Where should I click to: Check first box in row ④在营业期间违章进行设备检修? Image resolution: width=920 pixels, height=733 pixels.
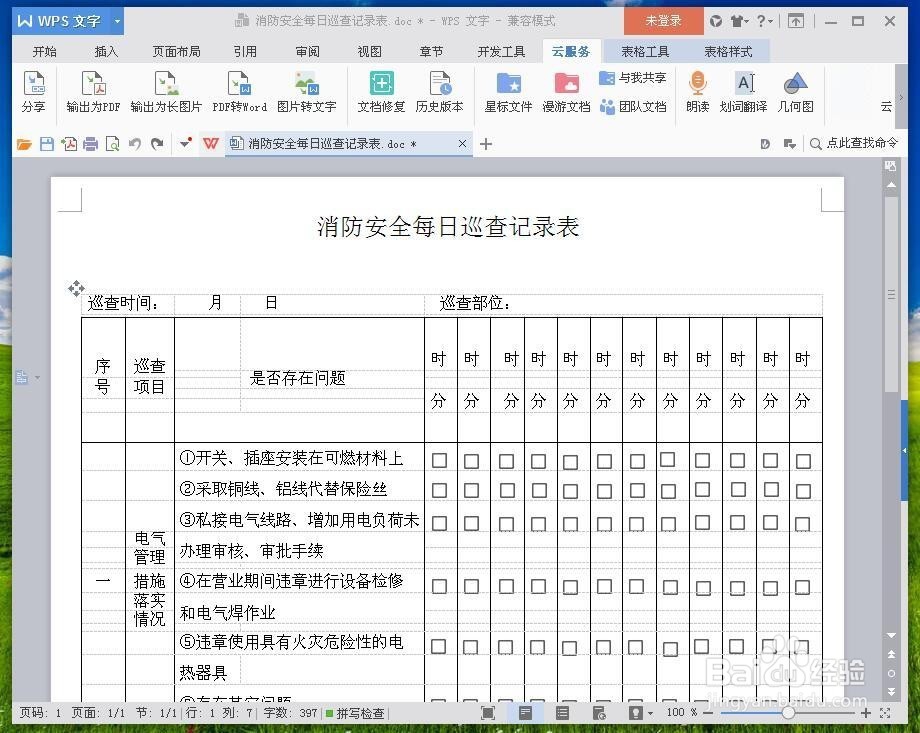pyautogui.click(x=439, y=586)
